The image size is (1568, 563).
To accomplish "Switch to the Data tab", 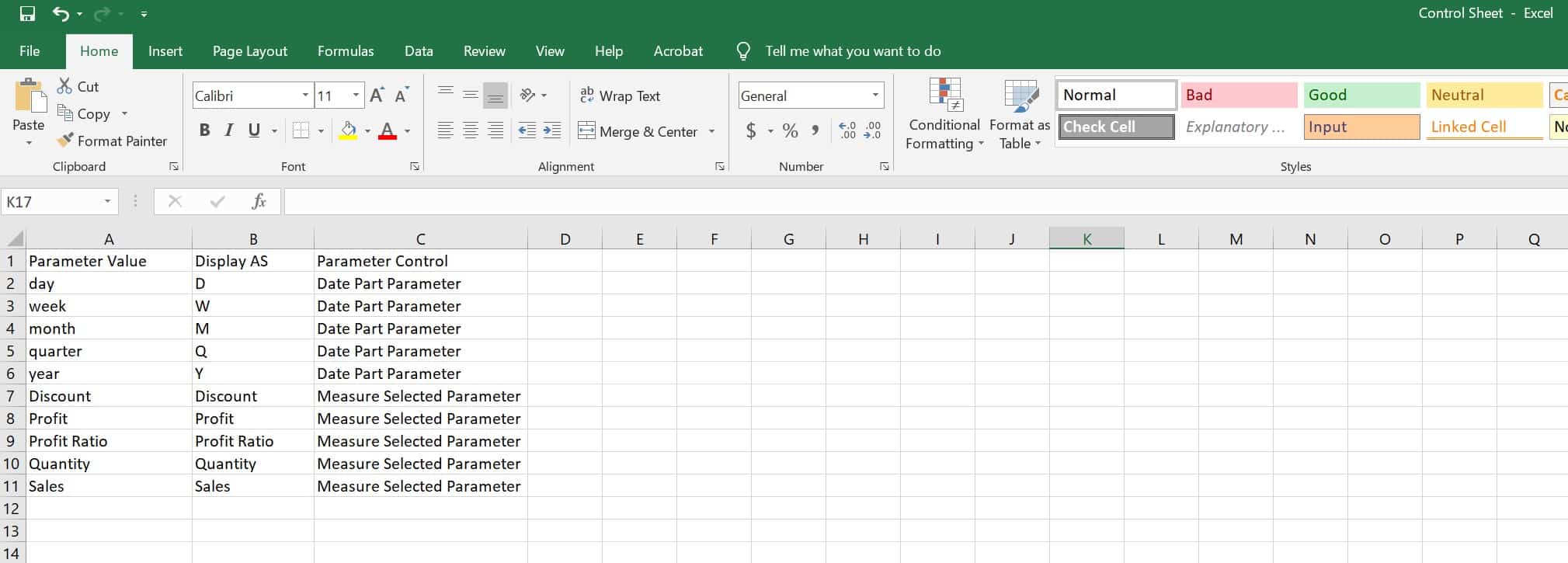I will point(419,51).
